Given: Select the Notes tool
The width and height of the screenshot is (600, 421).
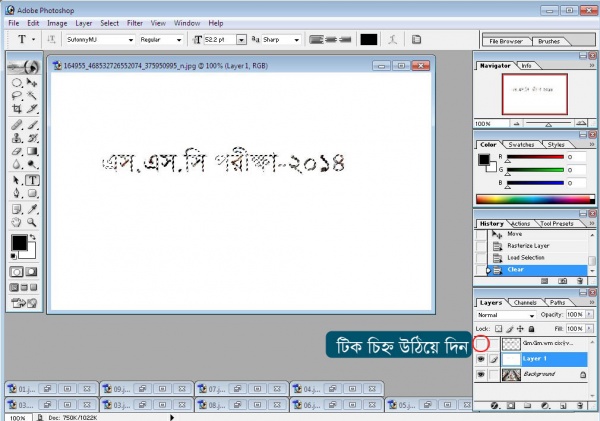Looking at the screenshot, I should pos(16,209).
